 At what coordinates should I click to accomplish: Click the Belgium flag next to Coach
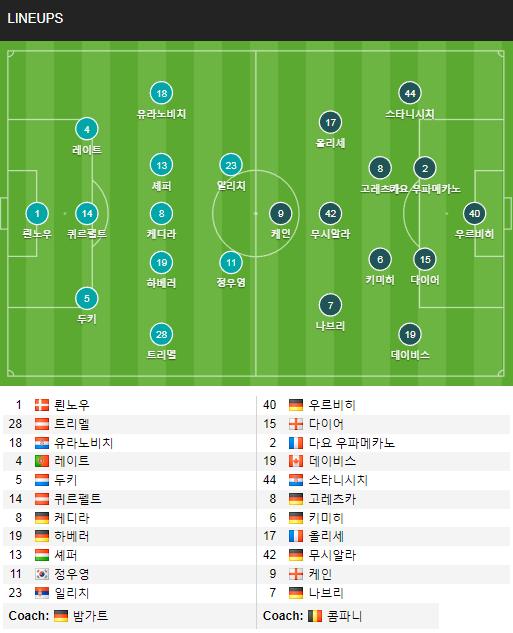tap(315, 616)
